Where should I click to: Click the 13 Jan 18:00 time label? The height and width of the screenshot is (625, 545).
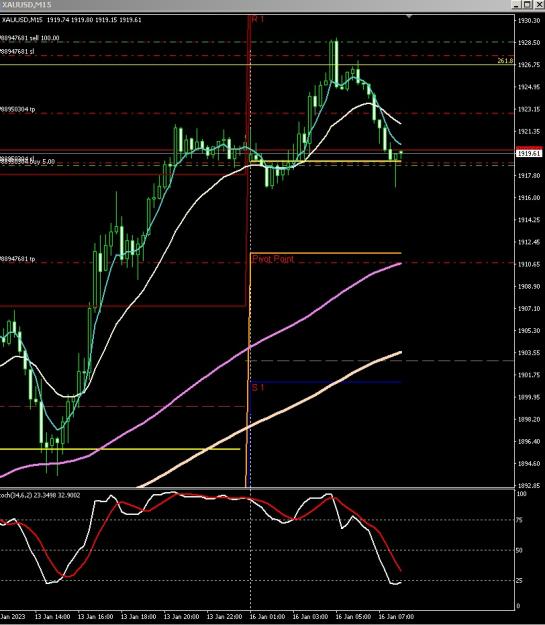point(138,617)
